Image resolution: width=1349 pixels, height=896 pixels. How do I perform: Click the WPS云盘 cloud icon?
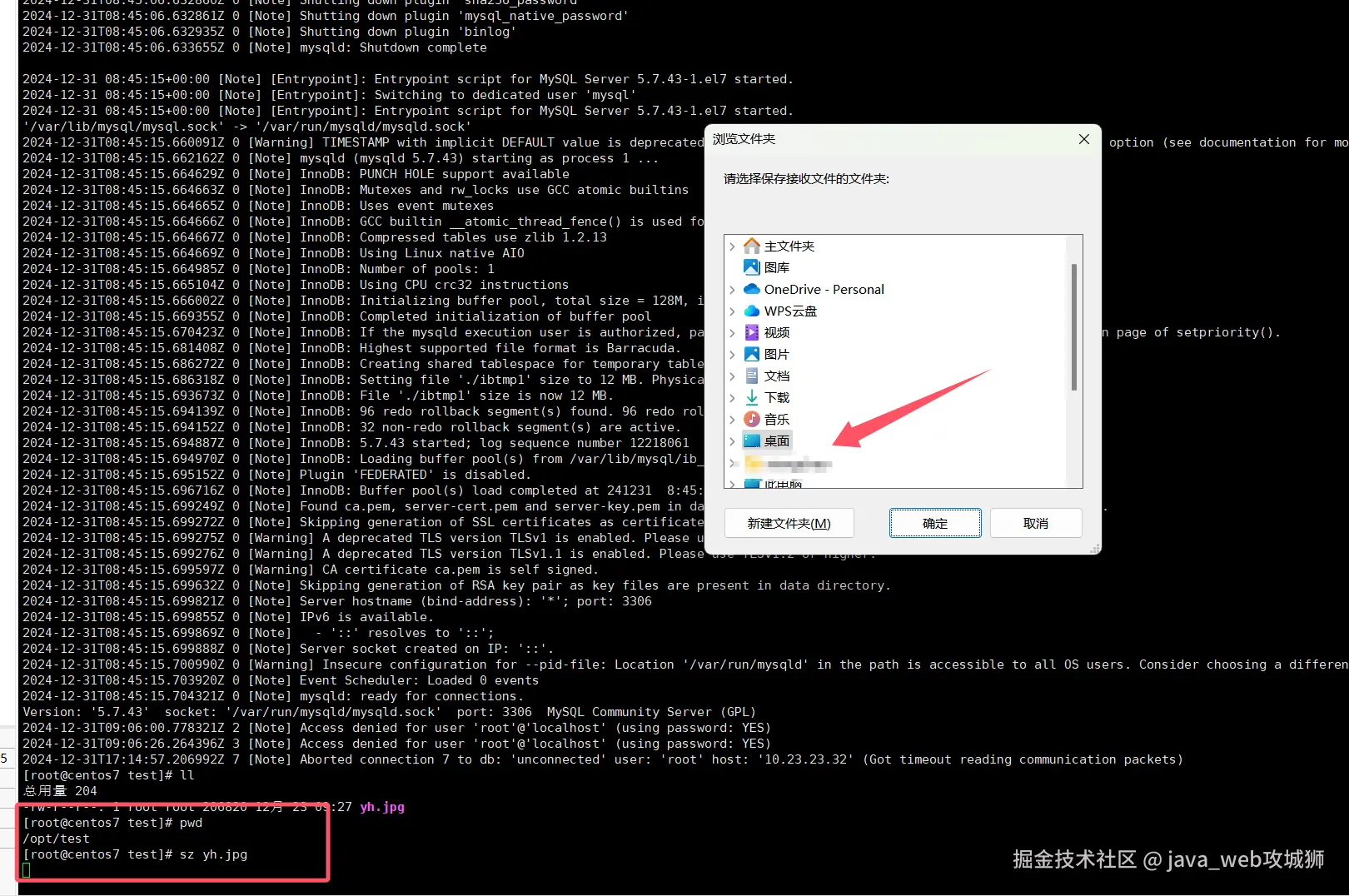point(752,311)
